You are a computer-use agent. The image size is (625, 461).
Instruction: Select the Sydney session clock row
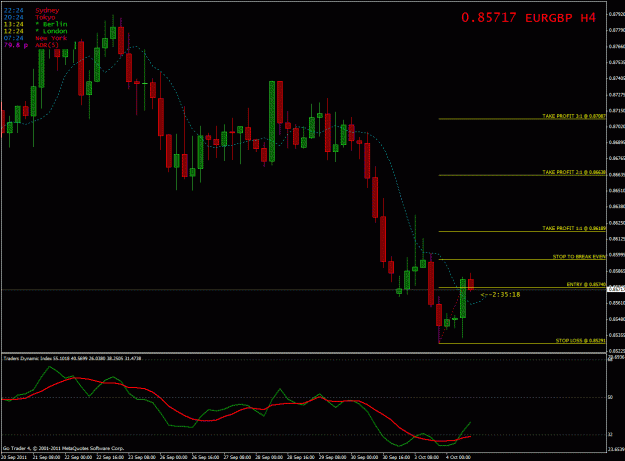pos(31,10)
